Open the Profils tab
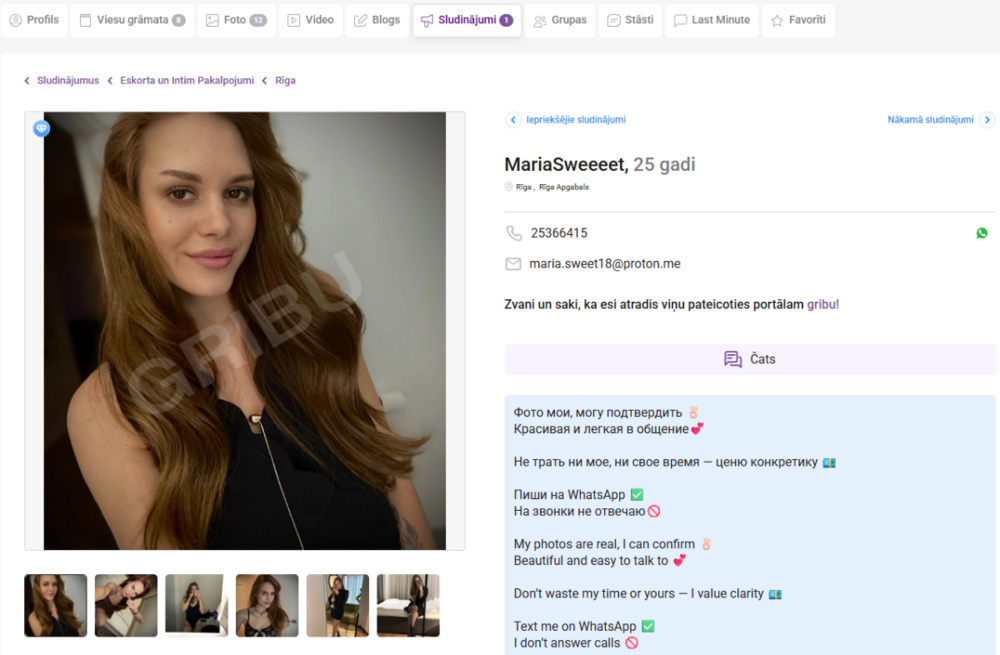Image resolution: width=1000 pixels, height=655 pixels. pyautogui.click(x=34, y=20)
